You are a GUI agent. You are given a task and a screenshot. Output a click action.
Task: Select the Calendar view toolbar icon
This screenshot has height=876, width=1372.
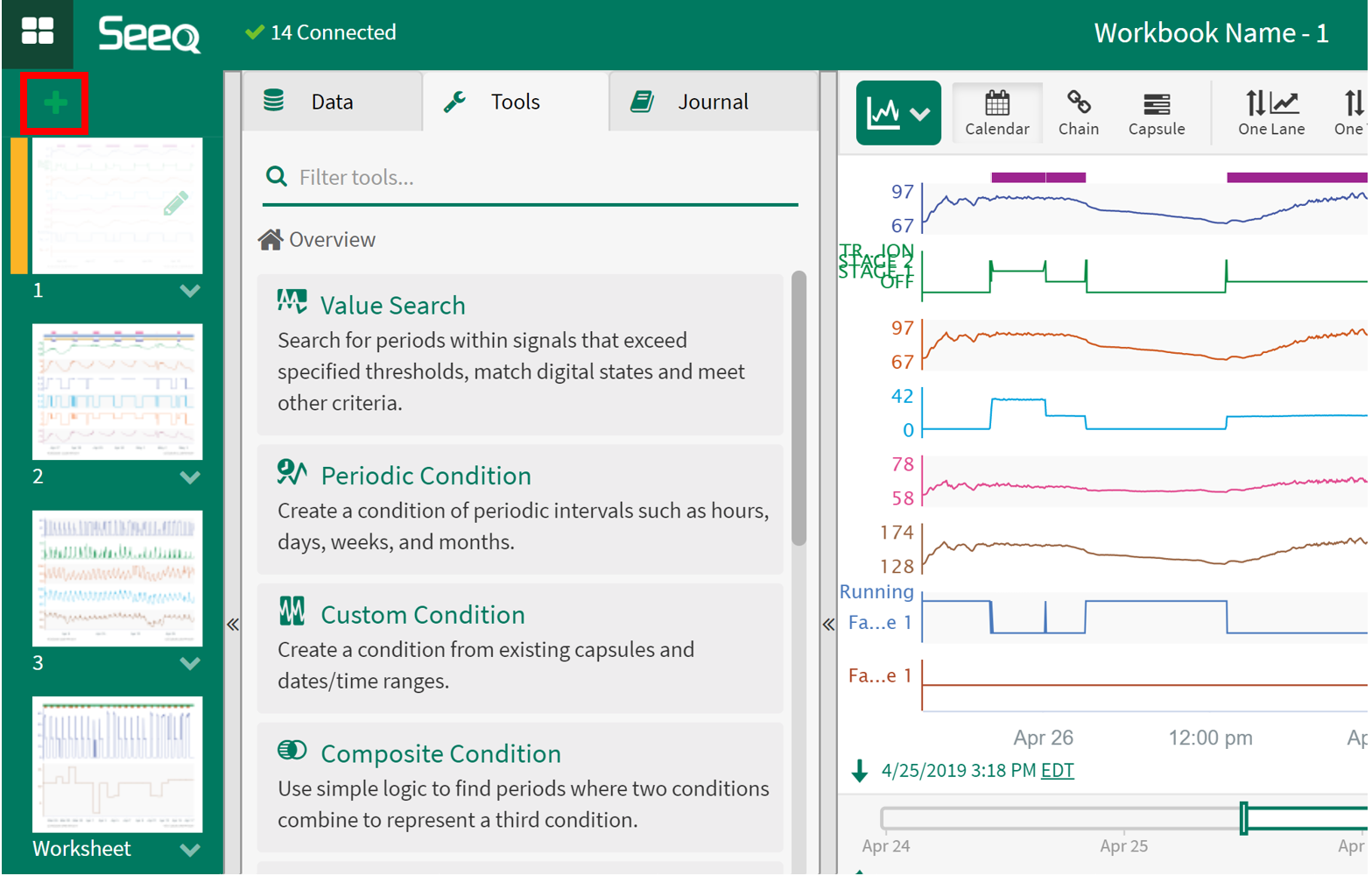pos(996,113)
